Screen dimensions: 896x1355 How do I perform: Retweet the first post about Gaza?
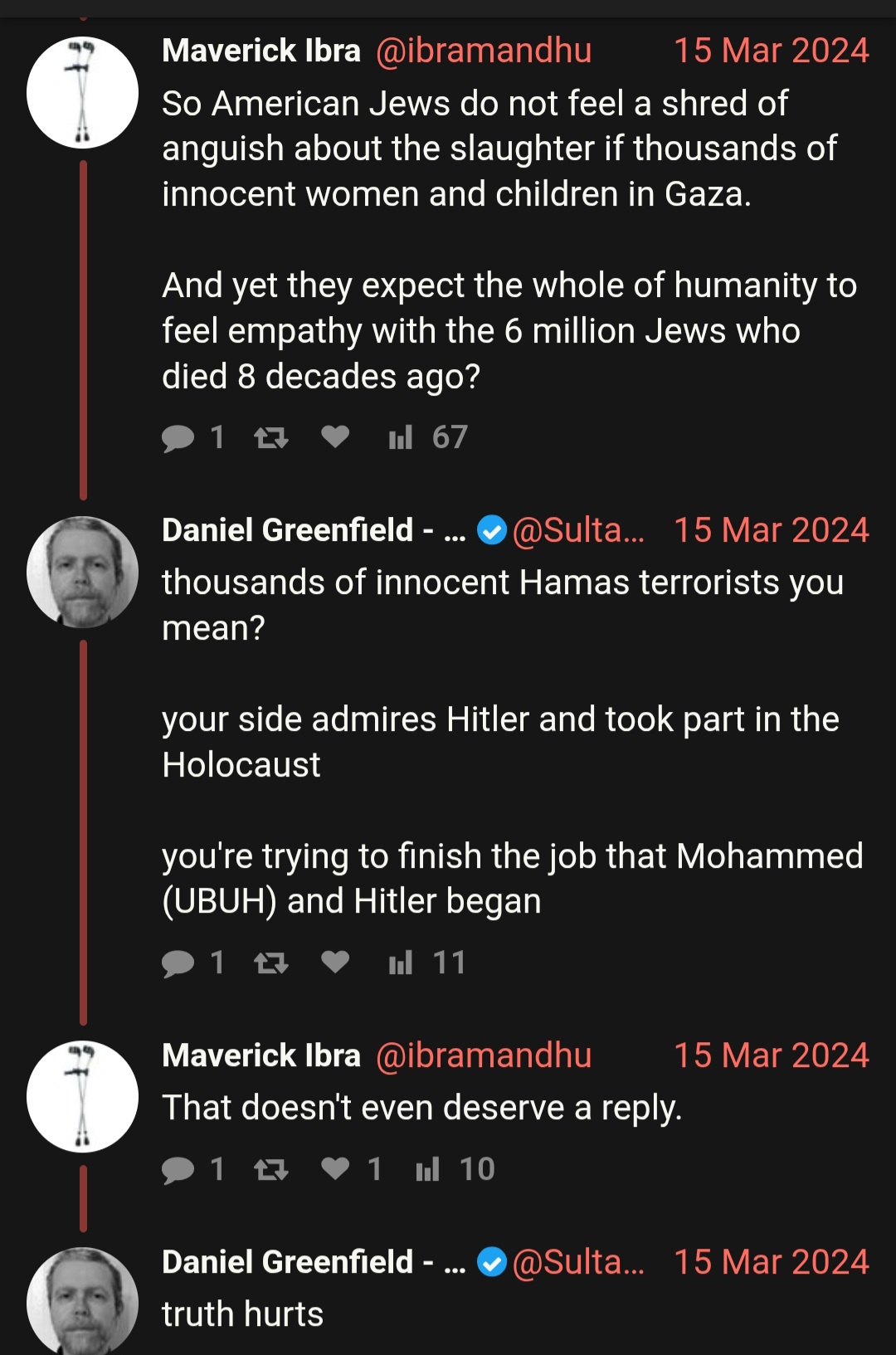pyautogui.click(x=270, y=437)
